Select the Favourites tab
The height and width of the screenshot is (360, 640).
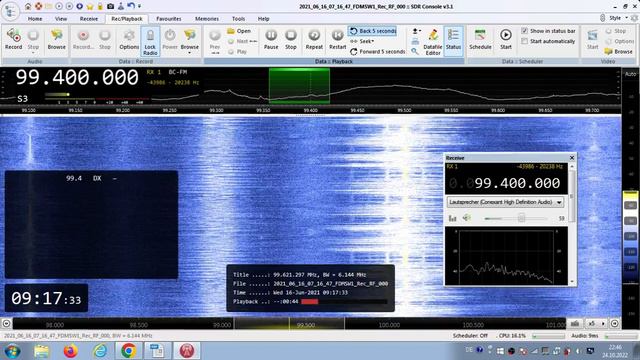[x=169, y=19]
